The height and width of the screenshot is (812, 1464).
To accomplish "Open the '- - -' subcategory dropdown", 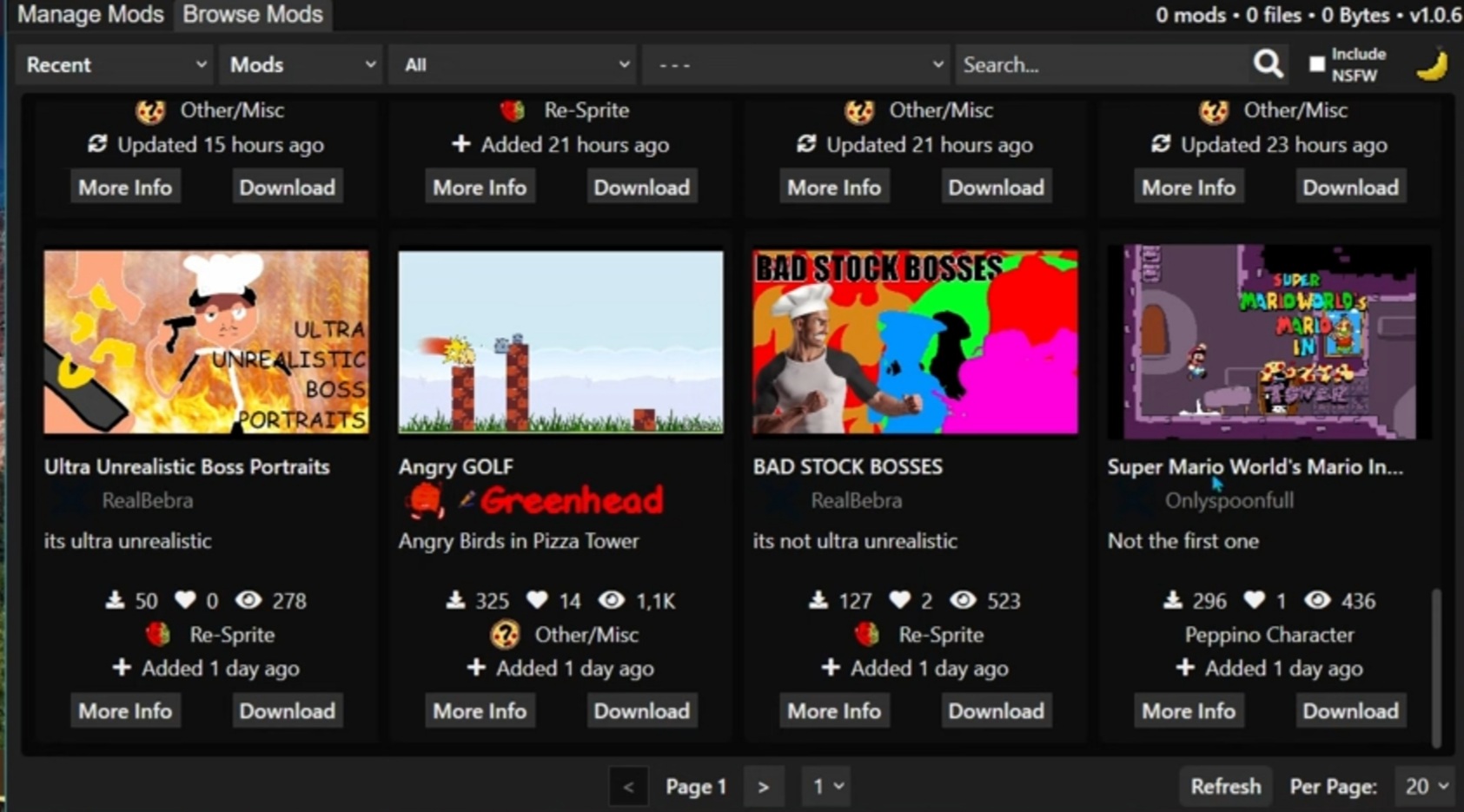I will point(796,64).
